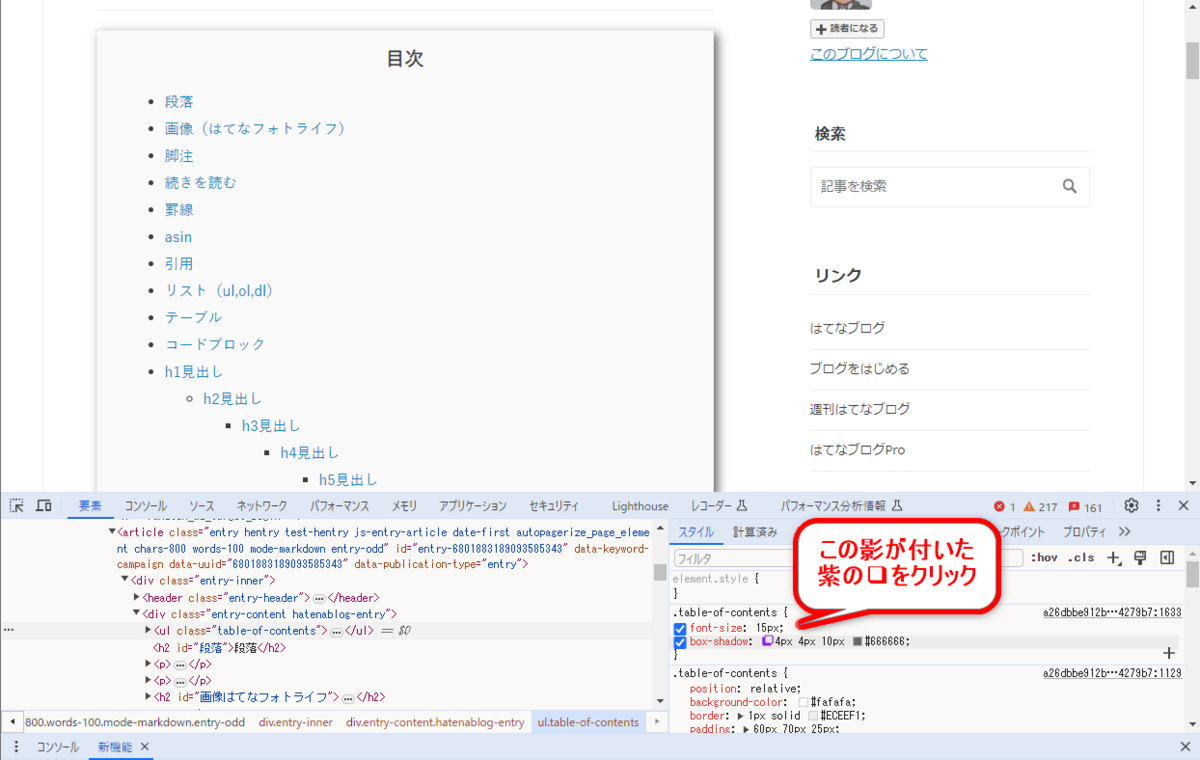Image resolution: width=1200 pixels, height=760 pixels.
Task: Switch to the ソース tab
Action: point(201,506)
